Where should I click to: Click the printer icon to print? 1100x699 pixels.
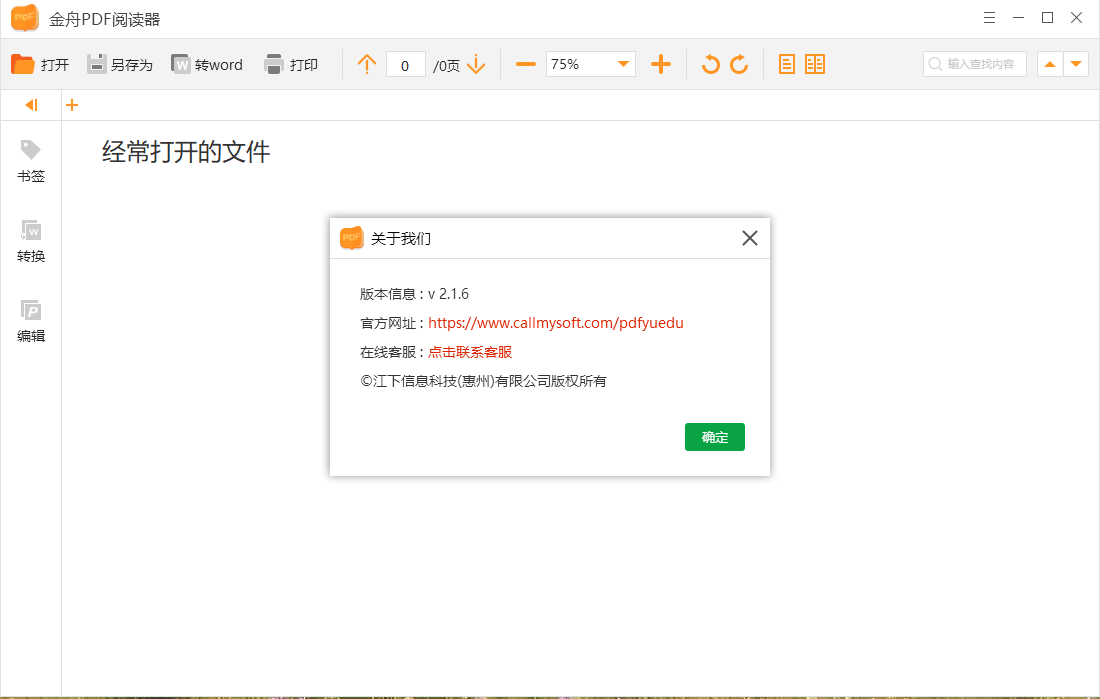pos(274,64)
